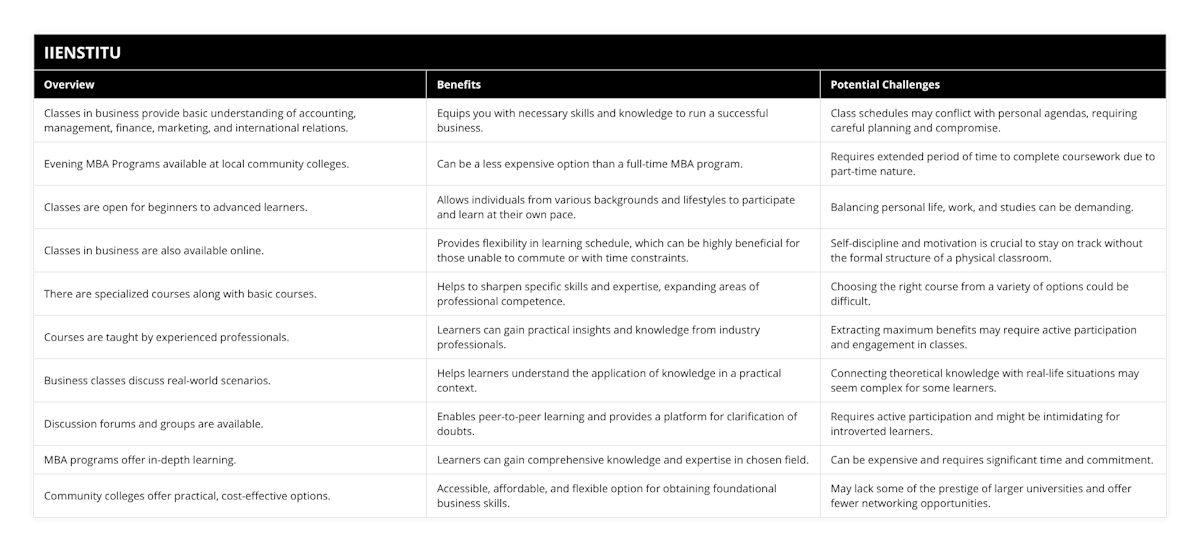Select the specialized courses overview cell
The height and width of the screenshot is (551, 1200).
click(230, 294)
